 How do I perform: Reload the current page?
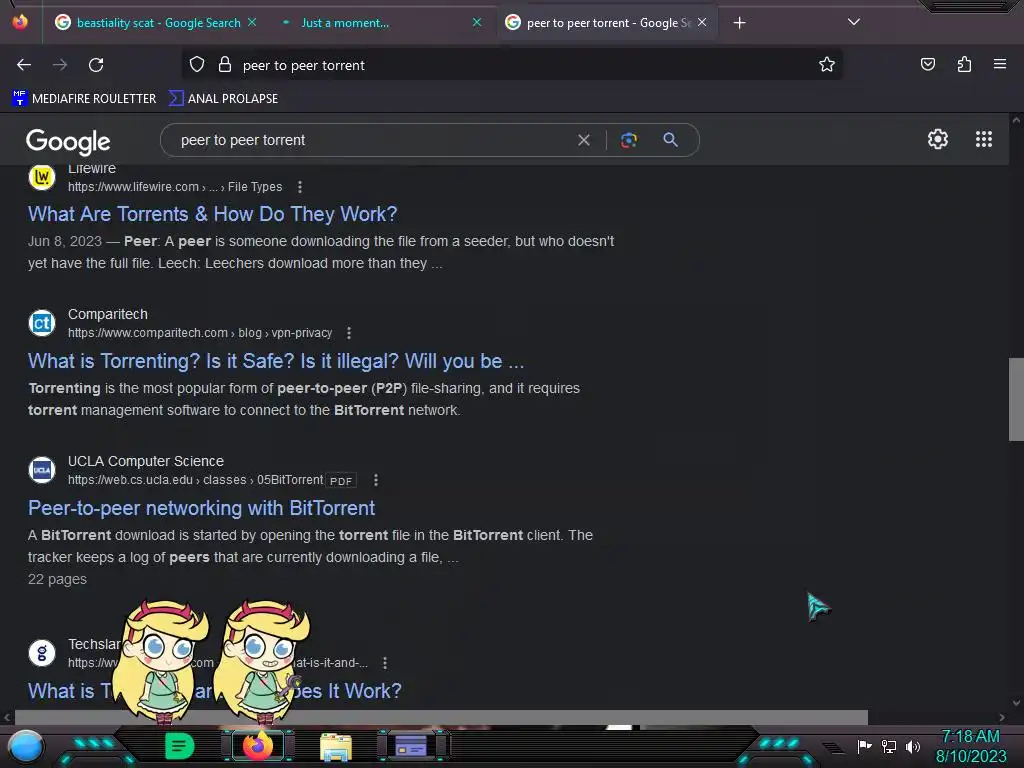pyautogui.click(x=96, y=65)
